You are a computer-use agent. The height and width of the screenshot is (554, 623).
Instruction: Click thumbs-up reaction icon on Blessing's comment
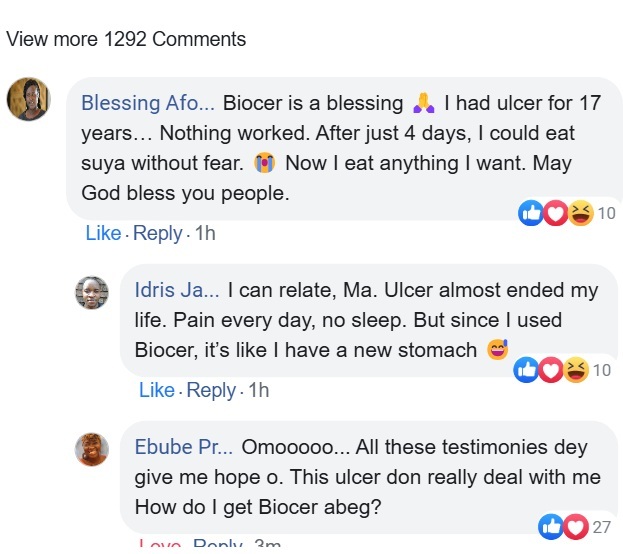(x=530, y=213)
